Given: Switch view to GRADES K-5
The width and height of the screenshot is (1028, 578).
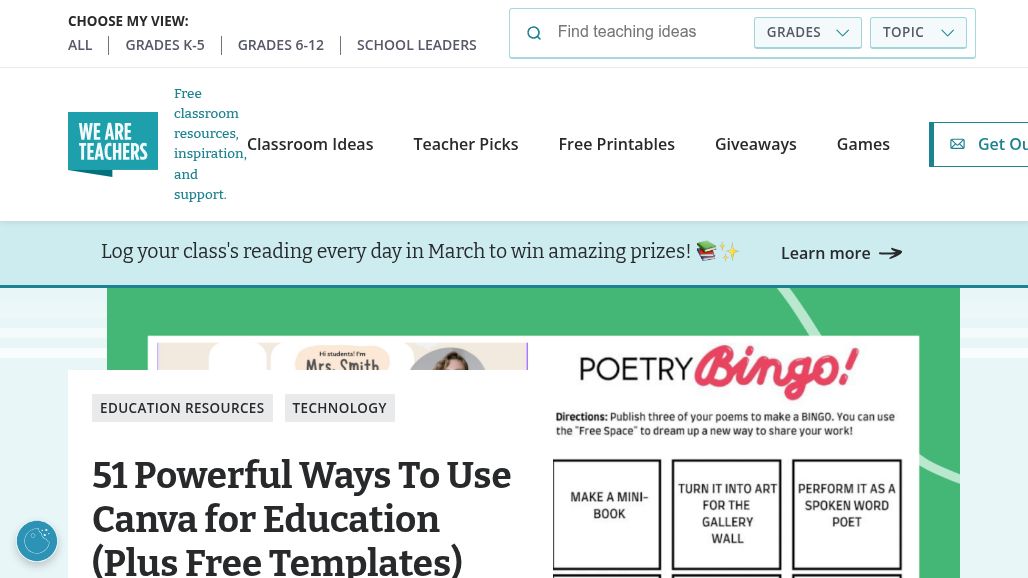Looking at the screenshot, I should tap(165, 45).
